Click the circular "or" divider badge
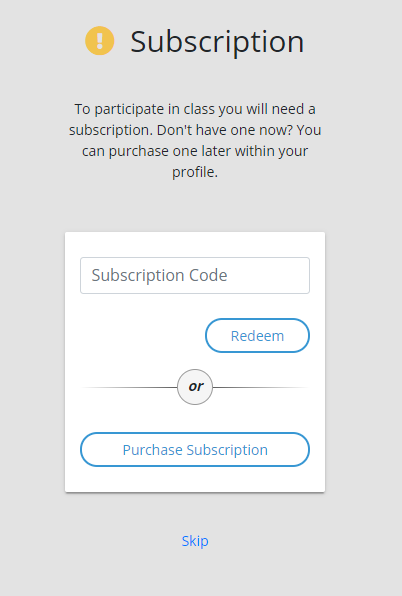The height and width of the screenshot is (596, 402). (195, 387)
